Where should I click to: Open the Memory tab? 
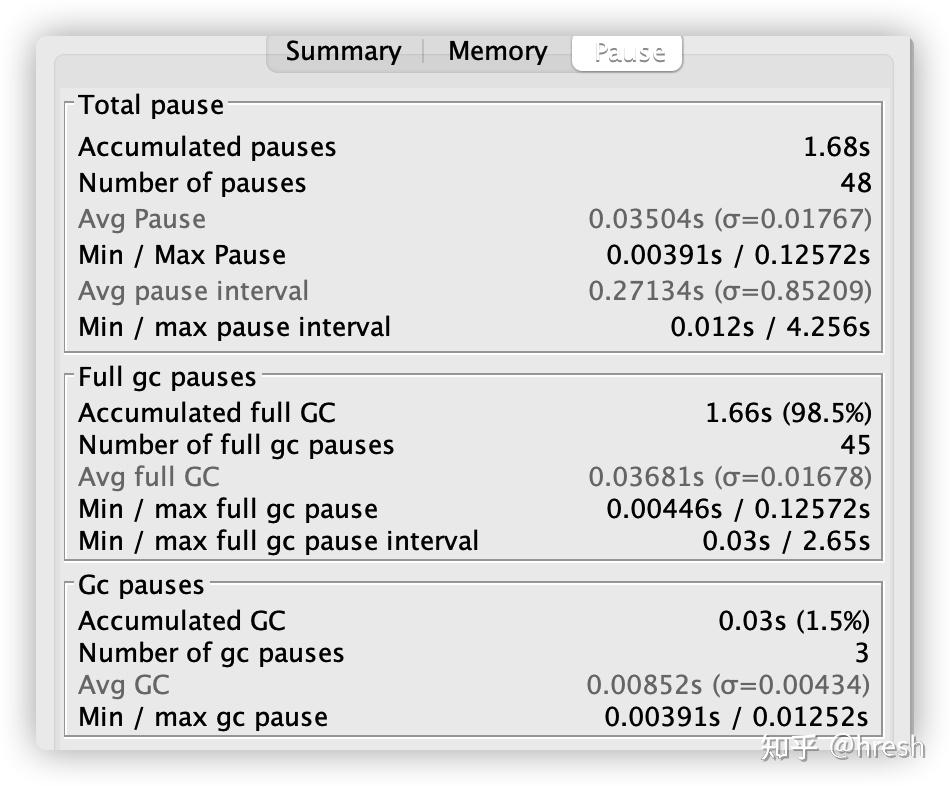(497, 52)
